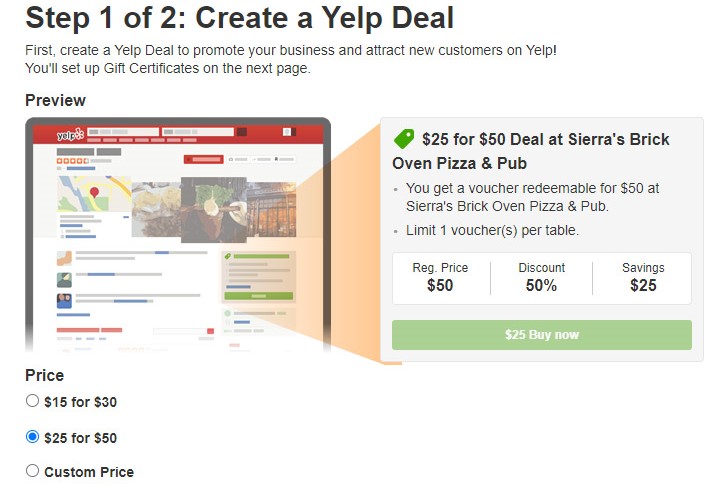
Task: Click the restaurant exterior photo in the preview
Action: (x=271, y=209)
